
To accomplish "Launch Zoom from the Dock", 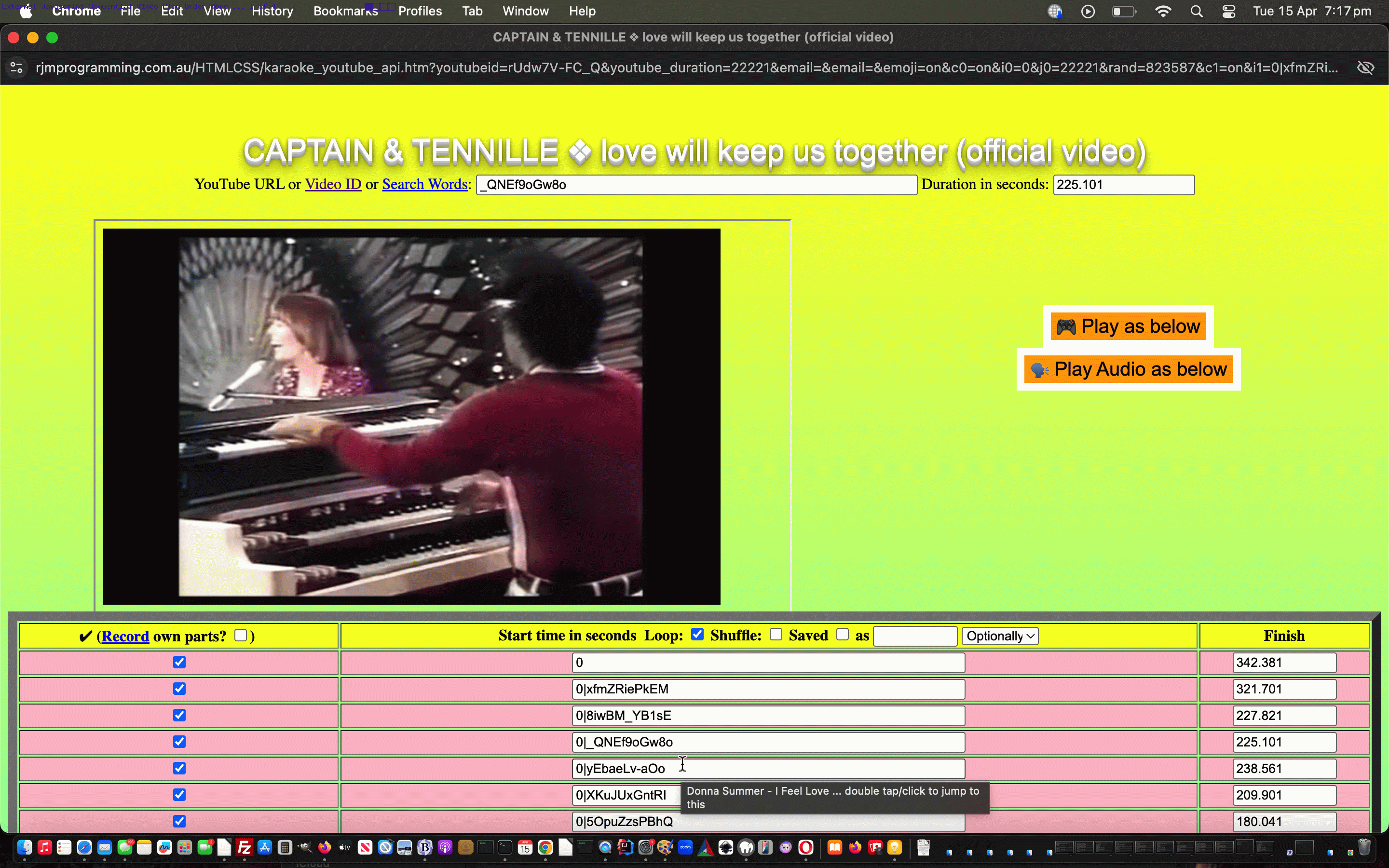I will [x=685, y=847].
